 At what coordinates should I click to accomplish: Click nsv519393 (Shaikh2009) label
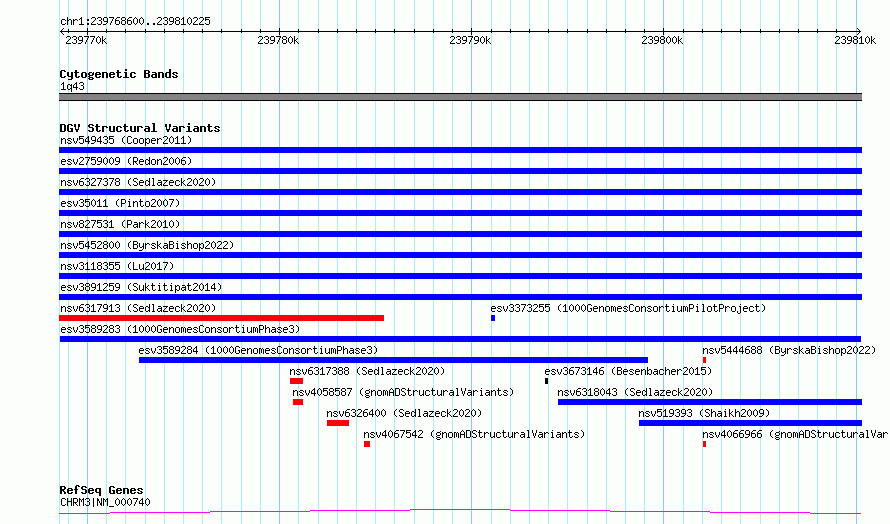[704, 413]
